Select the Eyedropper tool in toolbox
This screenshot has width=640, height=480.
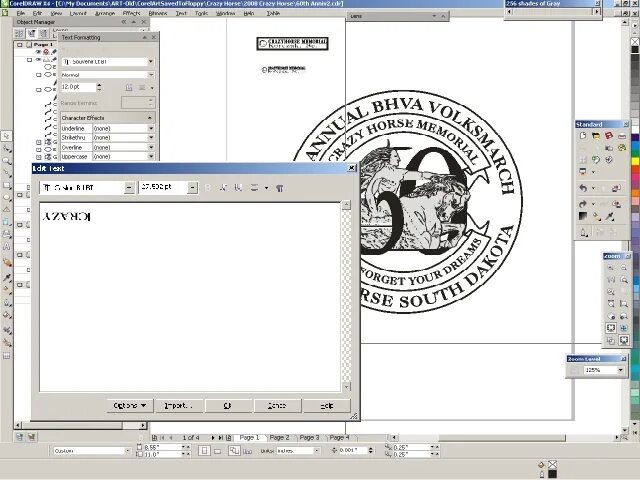(x=7, y=278)
